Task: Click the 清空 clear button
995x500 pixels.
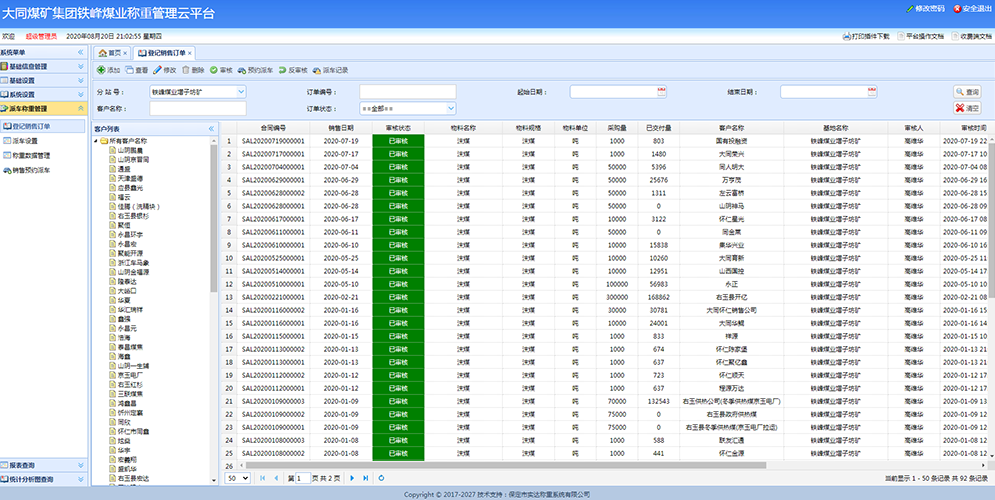Action: tap(966, 107)
